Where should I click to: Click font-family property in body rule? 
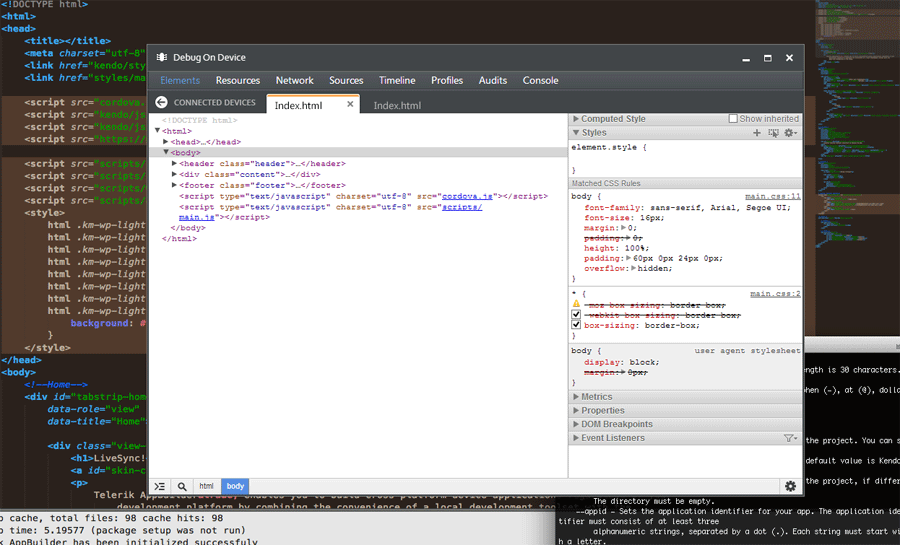pyautogui.click(x=687, y=208)
